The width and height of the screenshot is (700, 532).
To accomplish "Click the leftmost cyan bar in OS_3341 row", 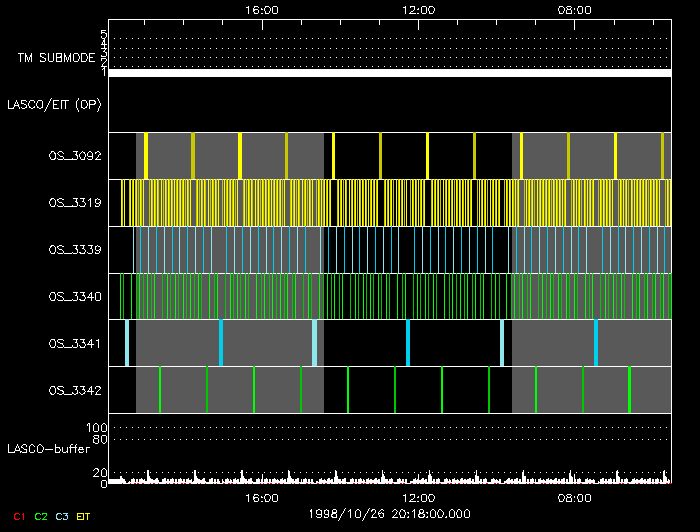I will 127,343.
